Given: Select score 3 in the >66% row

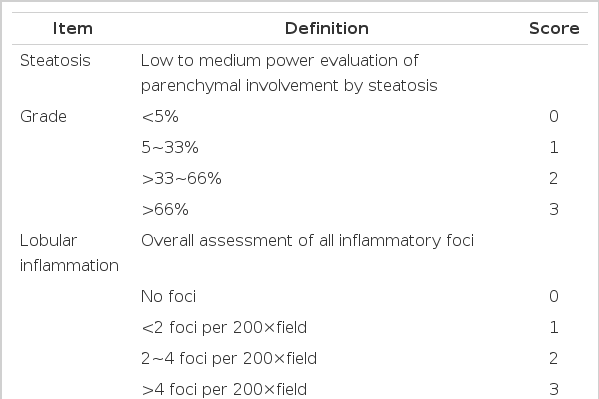Looking at the screenshot, I should (554, 209).
